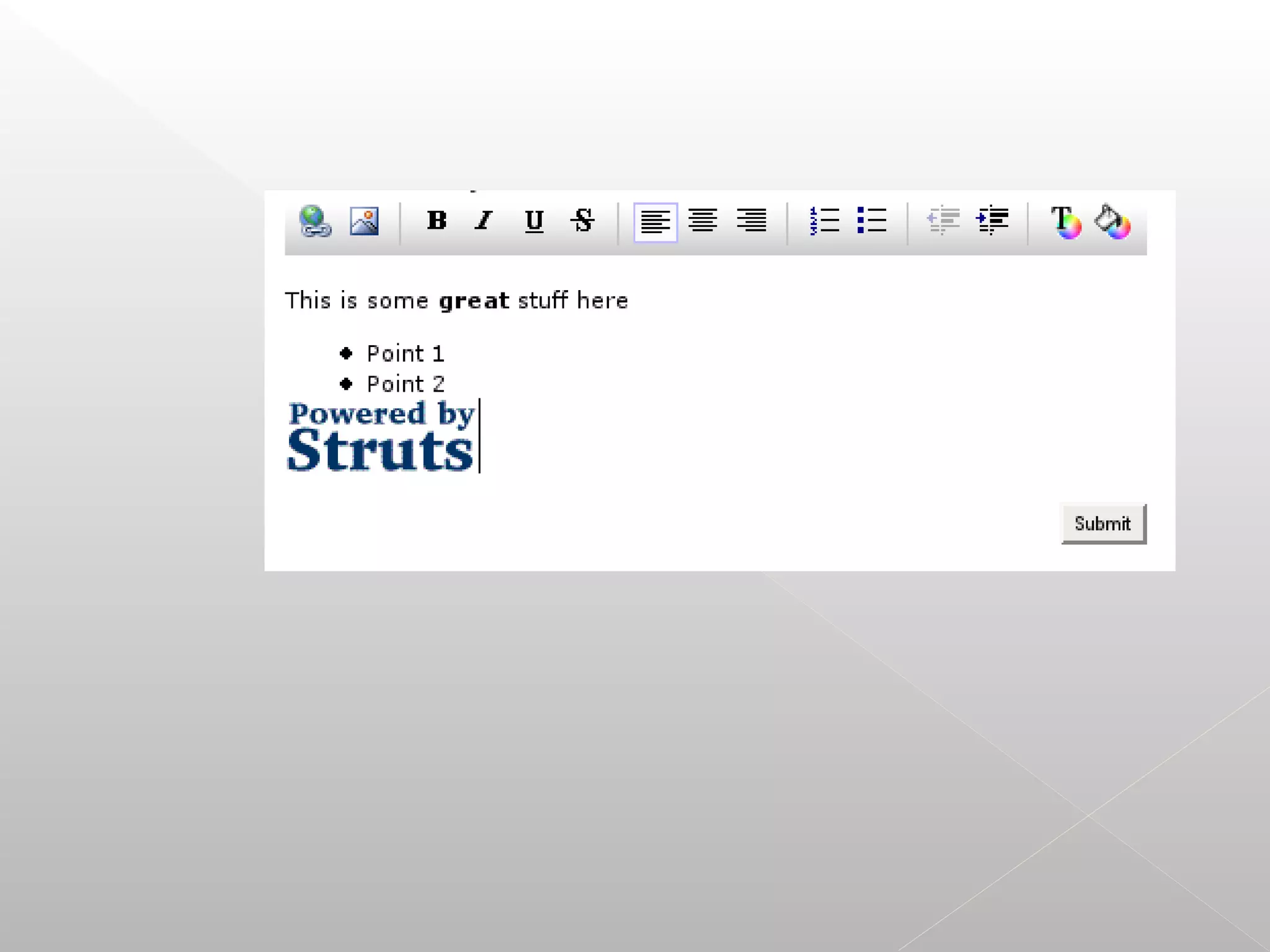Select left text alignment
This screenshot has height=952, width=1270.
pos(655,222)
